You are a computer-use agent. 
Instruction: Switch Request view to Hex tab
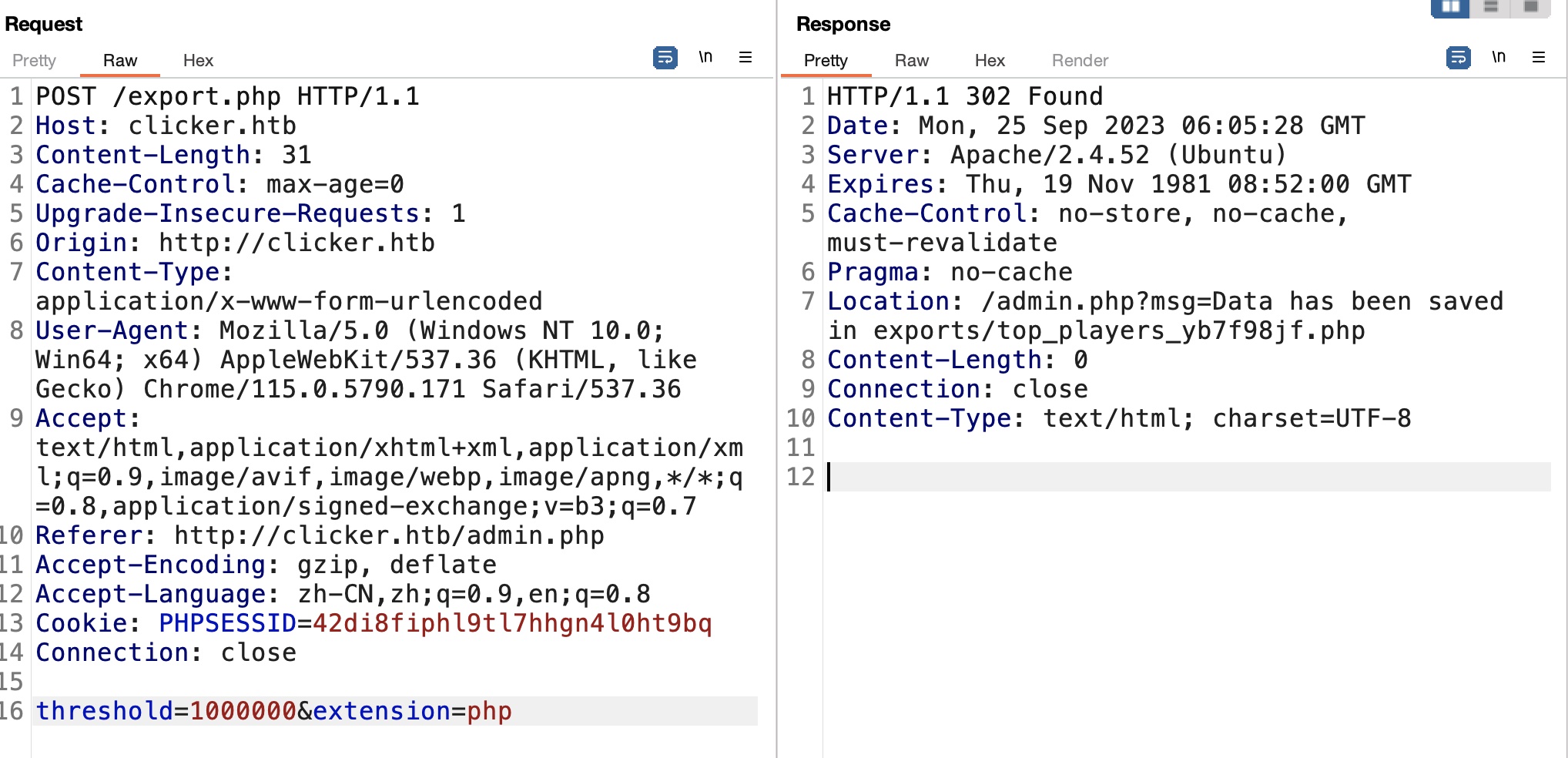(x=198, y=60)
